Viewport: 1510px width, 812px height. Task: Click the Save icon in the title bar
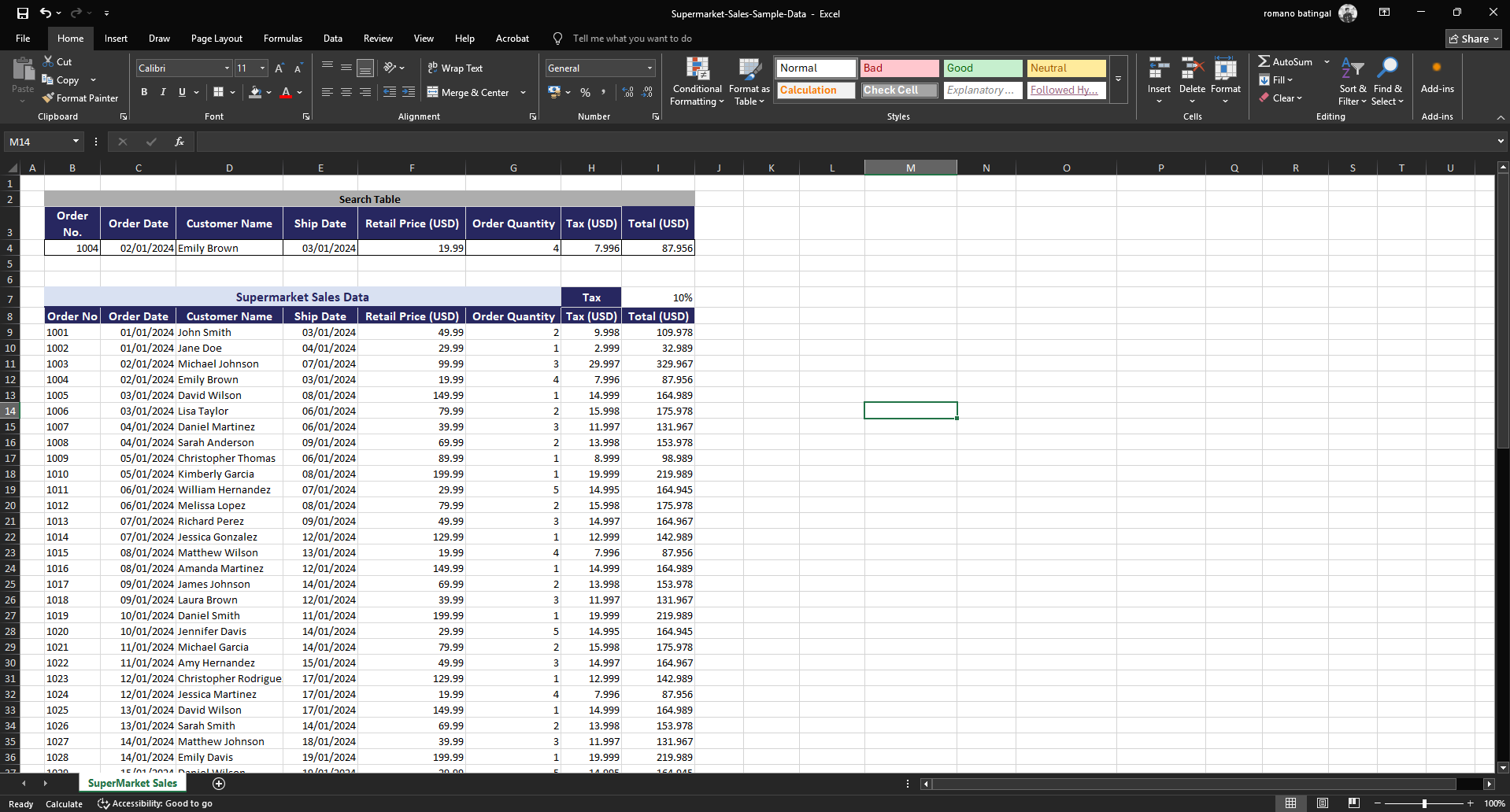coord(23,13)
